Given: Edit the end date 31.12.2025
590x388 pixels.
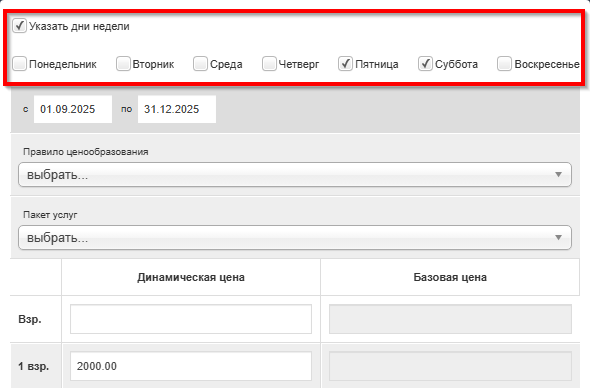Looking at the screenshot, I should point(177,109).
